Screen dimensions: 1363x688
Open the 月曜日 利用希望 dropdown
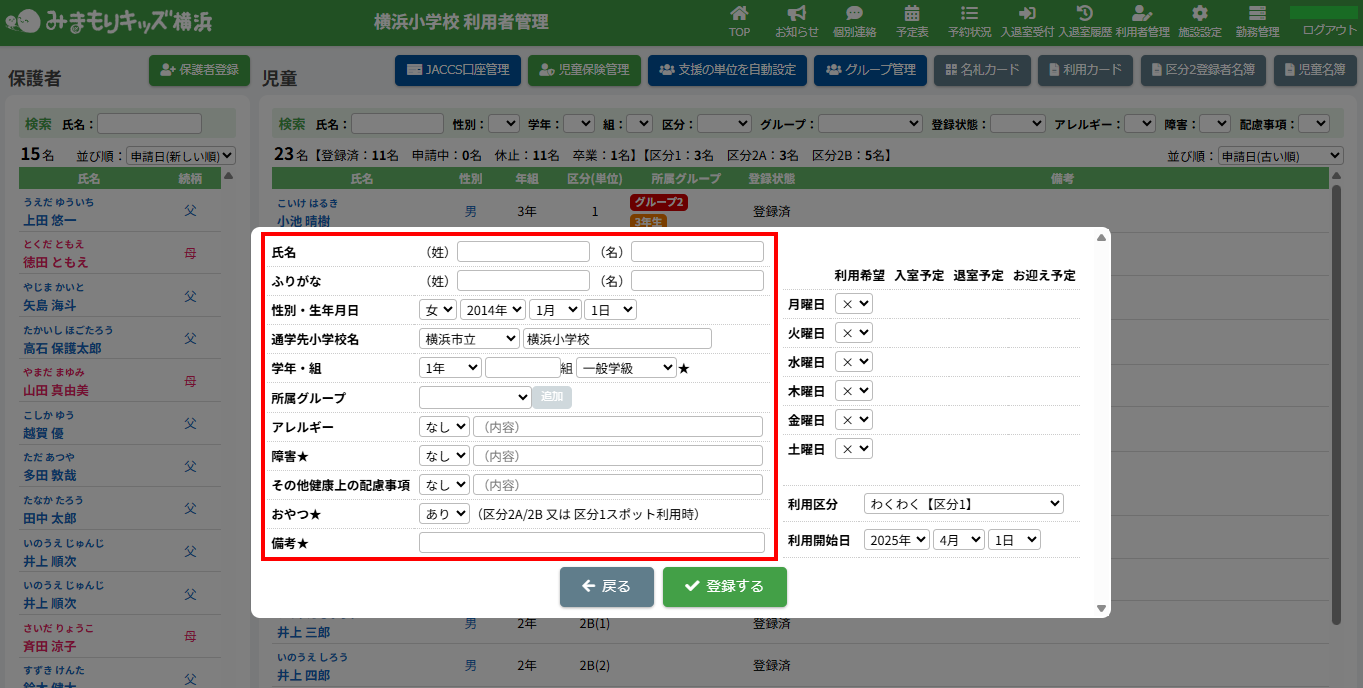pos(854,303)
